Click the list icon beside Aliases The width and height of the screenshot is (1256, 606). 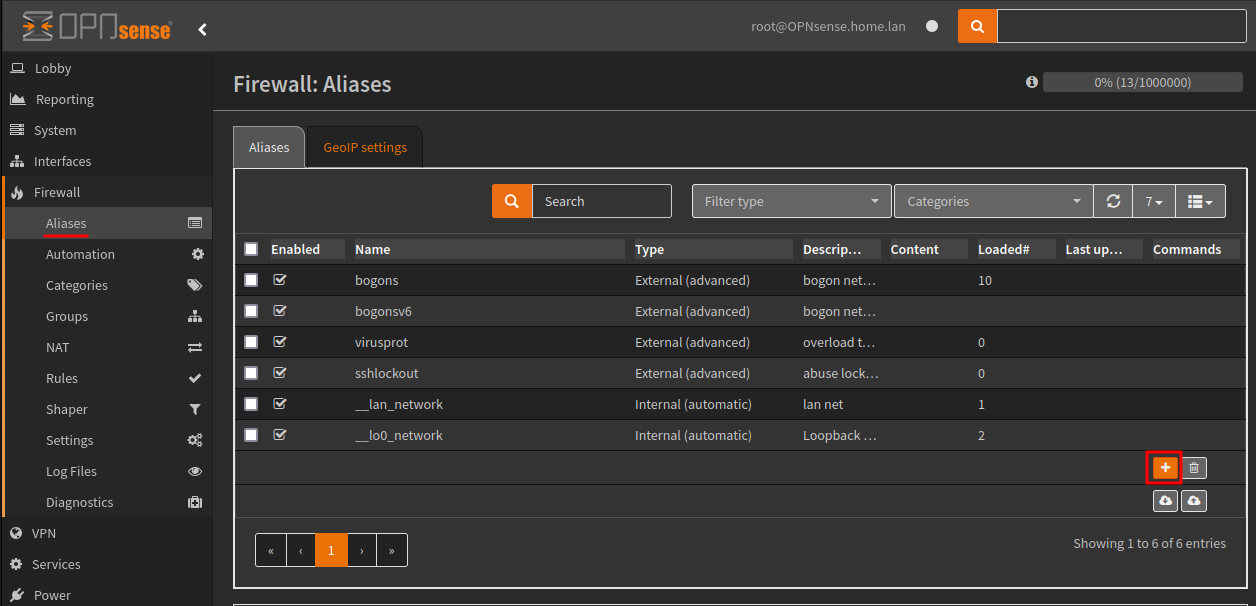195,223
